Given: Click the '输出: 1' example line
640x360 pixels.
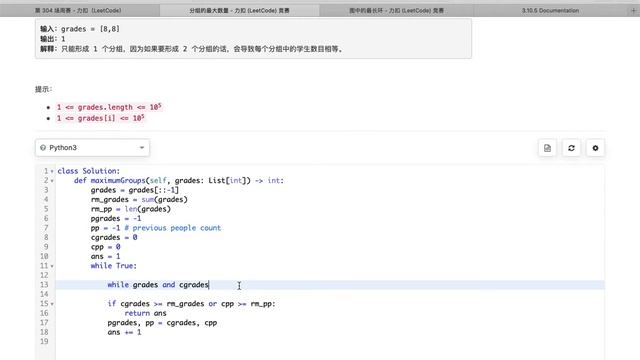Looking at the screenshot, I should click(x=53, y=39).
